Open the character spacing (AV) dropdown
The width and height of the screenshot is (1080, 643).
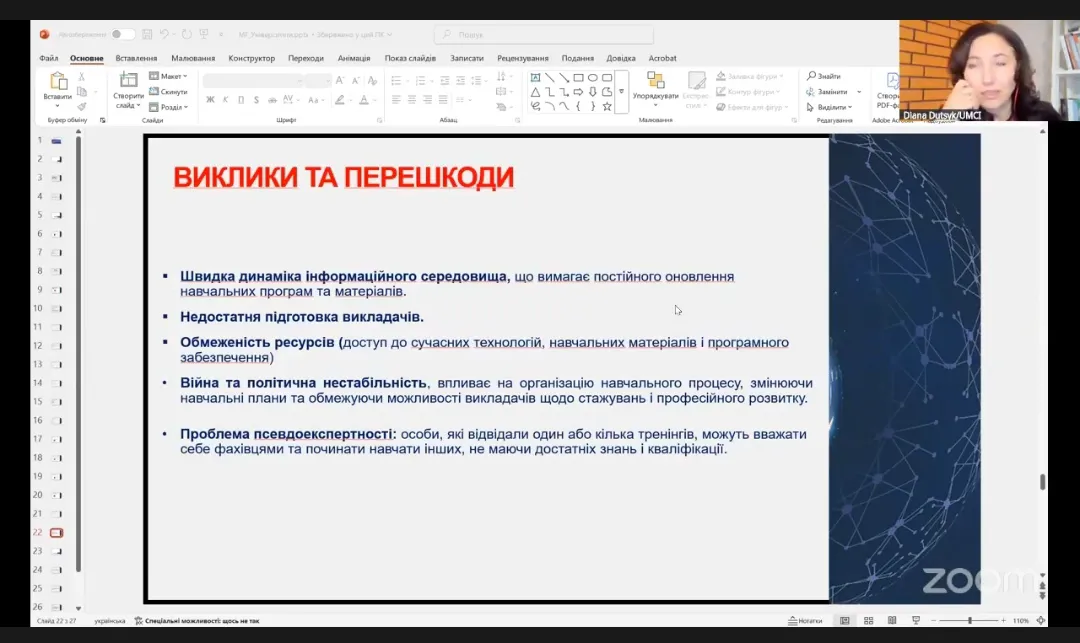coord(290,100)
